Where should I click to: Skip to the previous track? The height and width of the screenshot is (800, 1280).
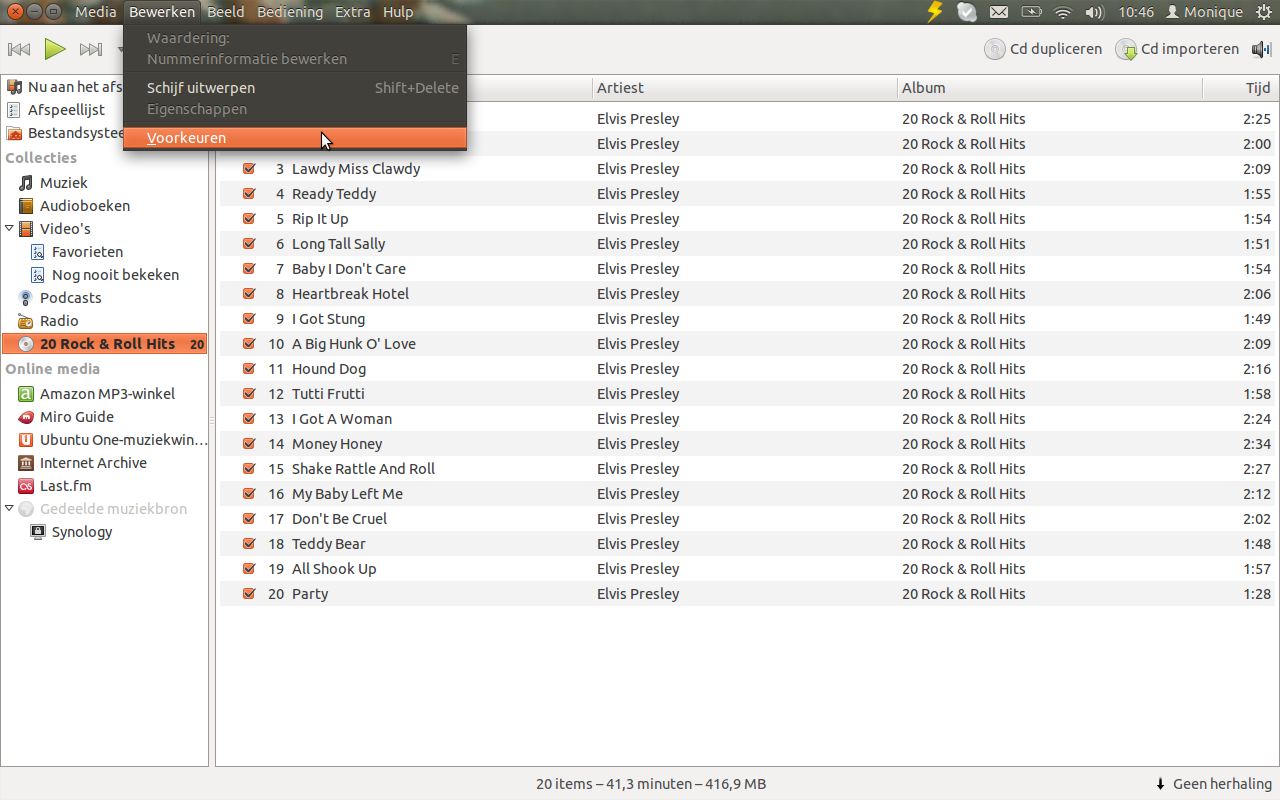(19, 49)
